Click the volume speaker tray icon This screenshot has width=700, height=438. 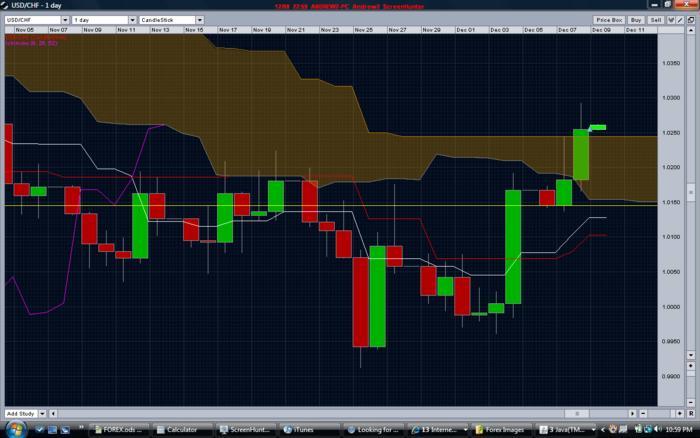657,429
